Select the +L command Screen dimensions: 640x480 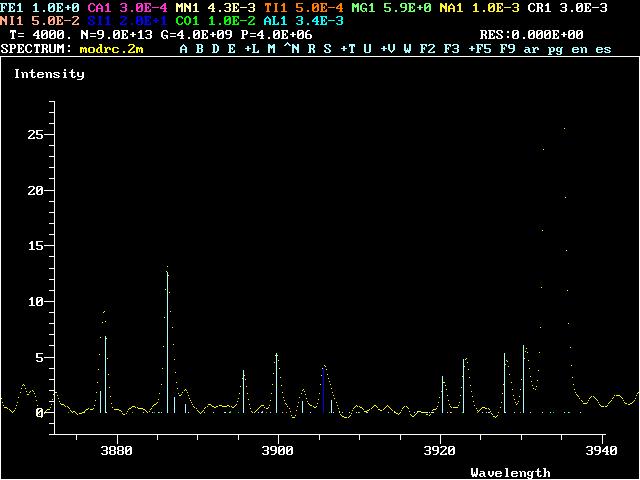point(251,49)
